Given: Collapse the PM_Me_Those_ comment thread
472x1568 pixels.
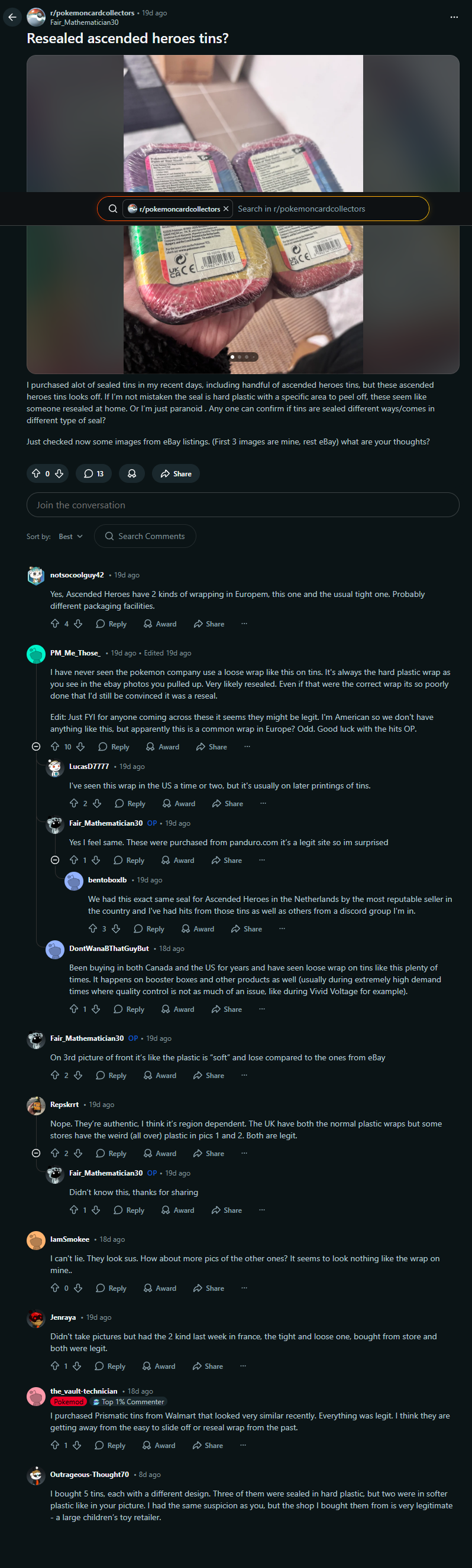Looking at the screenshot, I should point(36,746).
